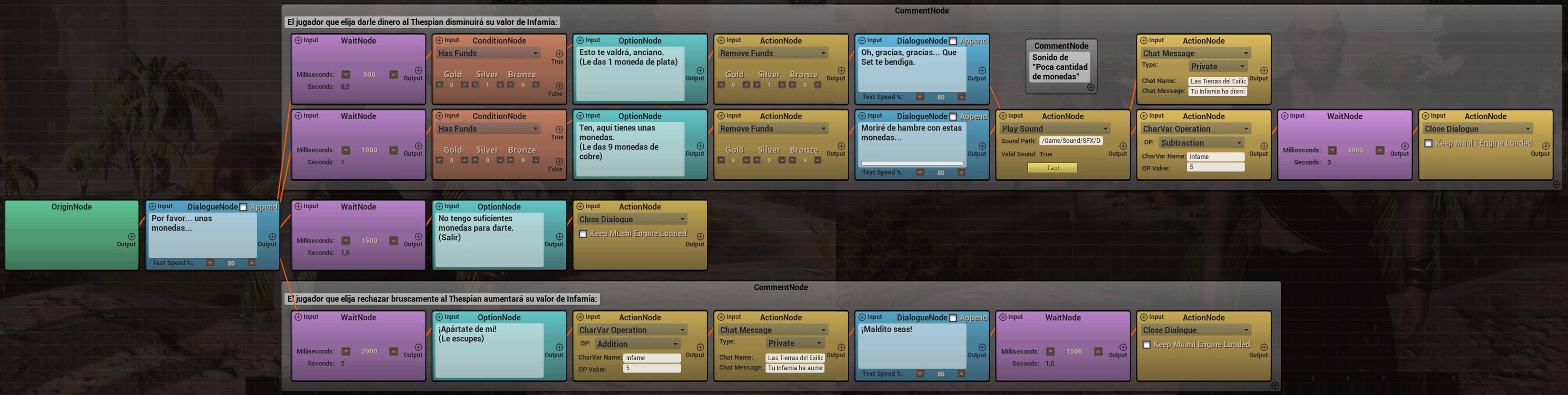Decrease text speed on the 'Oh, gracias' DialogueNode
The image size is (1568, 395).
pyautogui.click(x=920, y=97)
